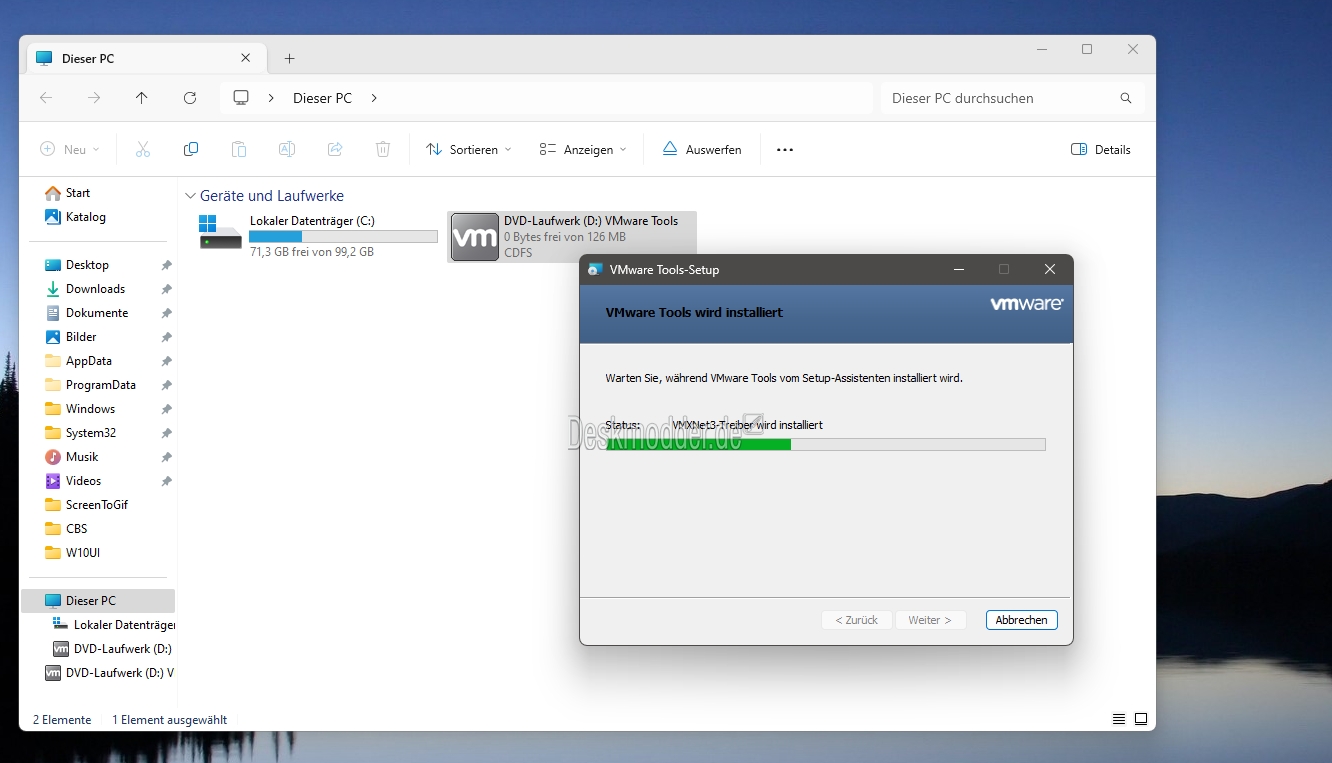The height and width of the screenshot is (763, 1332).
Task: Click Abbrechen in VMware setup
Action: pos(1022,620)
